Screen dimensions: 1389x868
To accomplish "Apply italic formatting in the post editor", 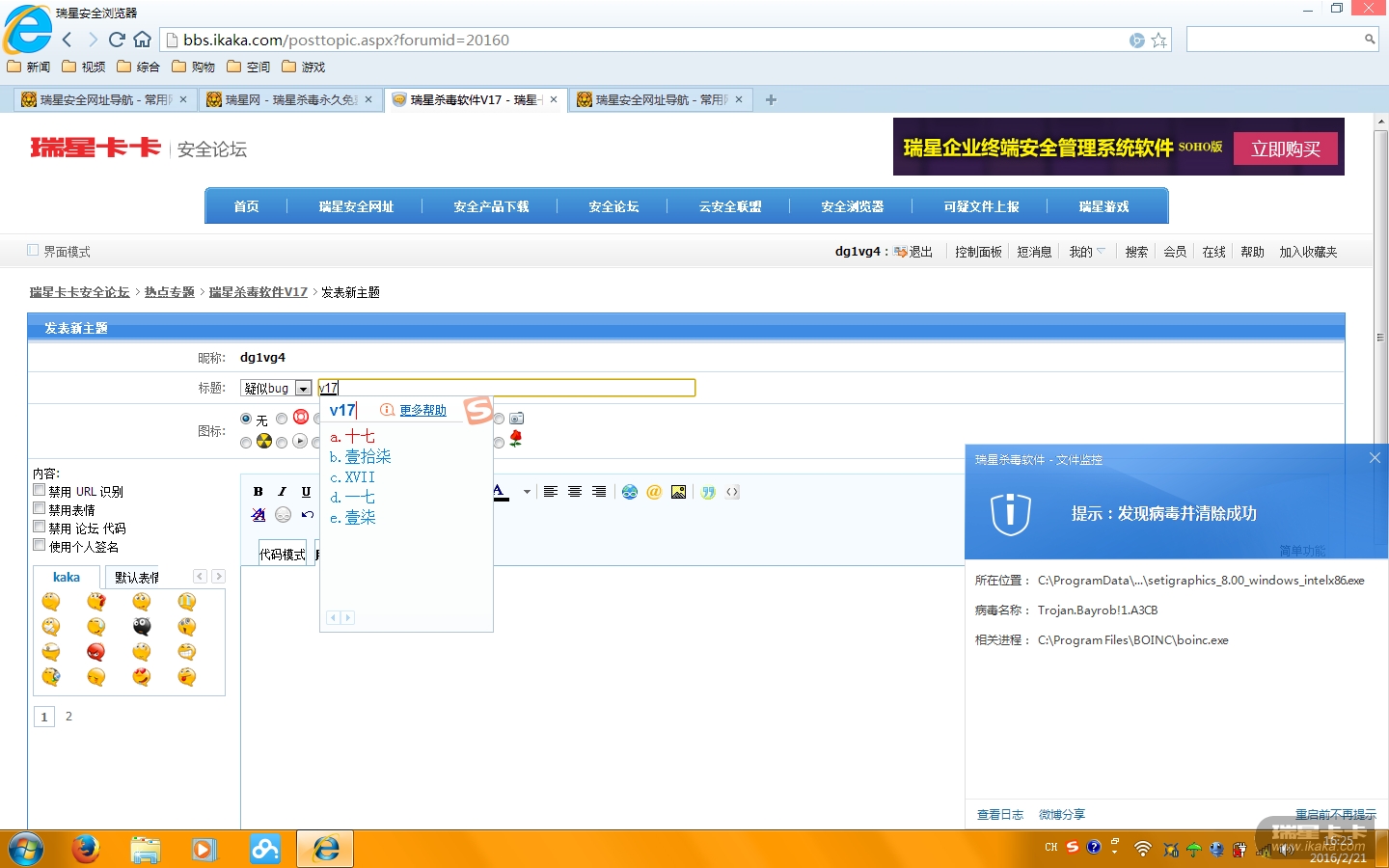I will point(283,492).
